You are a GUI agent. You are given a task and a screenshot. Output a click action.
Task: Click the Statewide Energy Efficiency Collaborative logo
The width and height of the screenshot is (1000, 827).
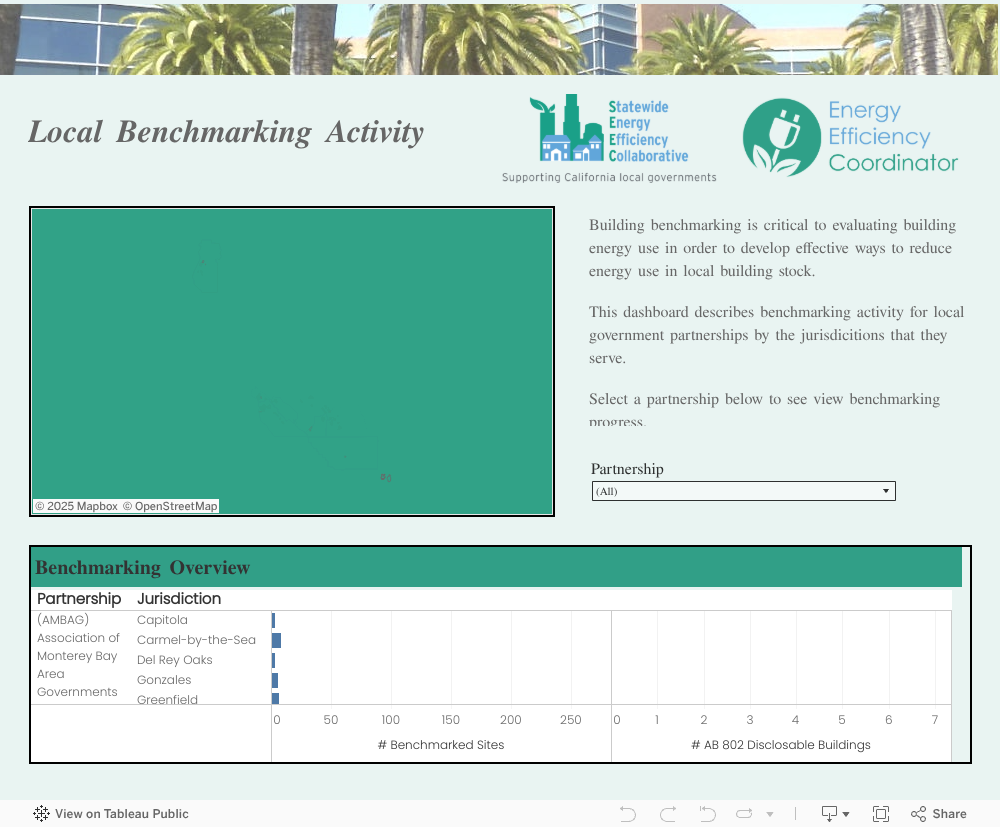609,138
